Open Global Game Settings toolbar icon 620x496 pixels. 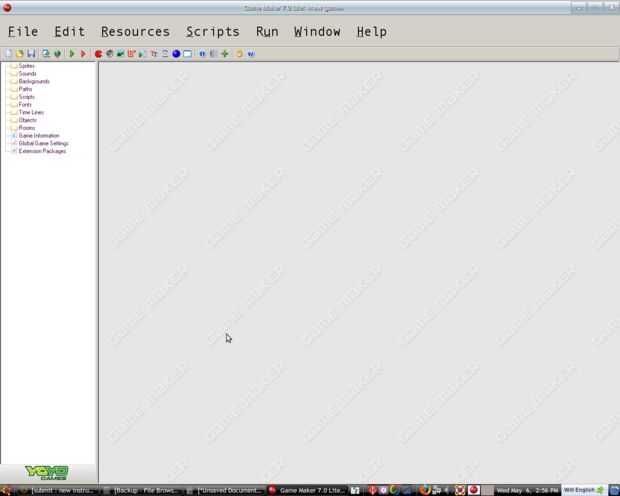pyautogui.click(x=214, y=53)
